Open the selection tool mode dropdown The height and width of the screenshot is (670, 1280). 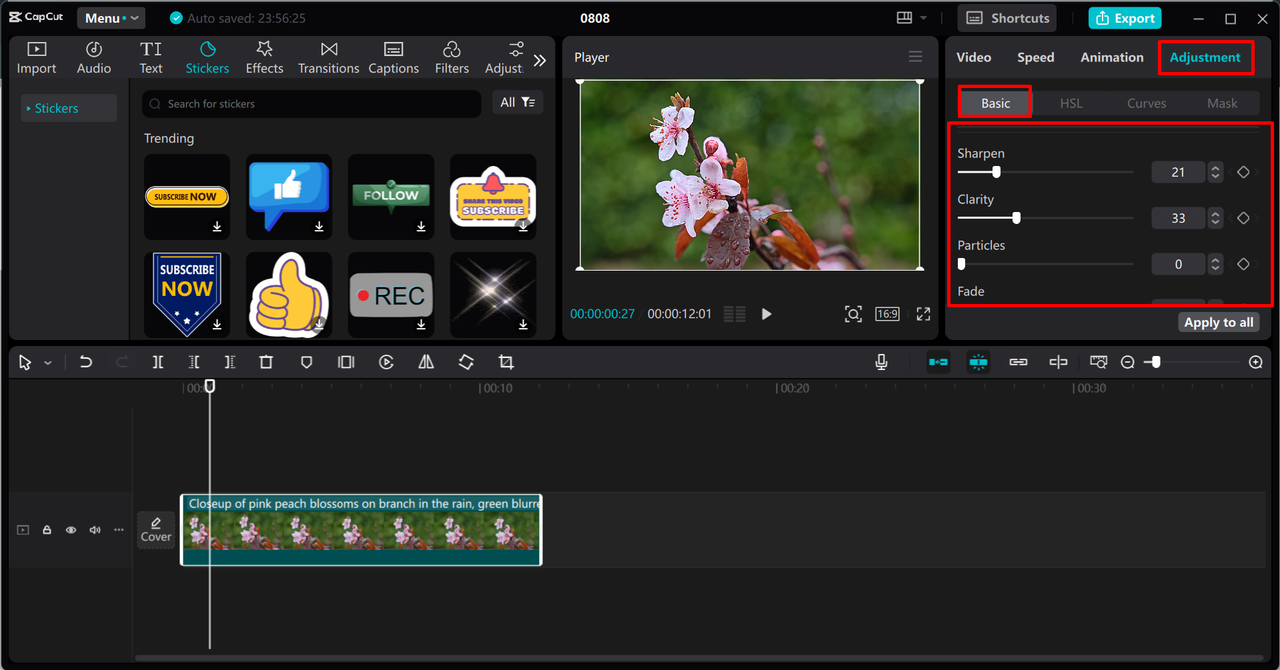coord(47,363)
